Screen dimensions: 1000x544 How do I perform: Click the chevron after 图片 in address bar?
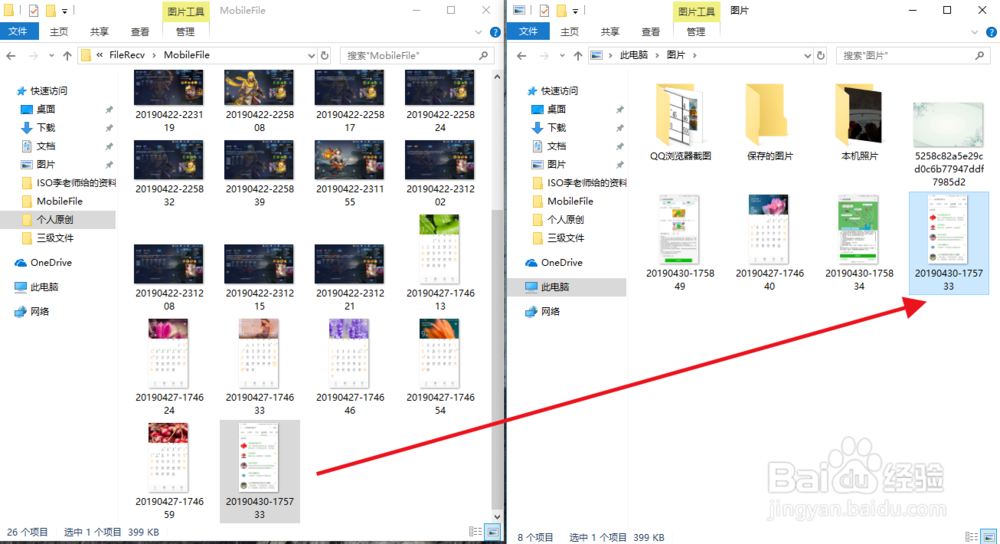point(695,55)
